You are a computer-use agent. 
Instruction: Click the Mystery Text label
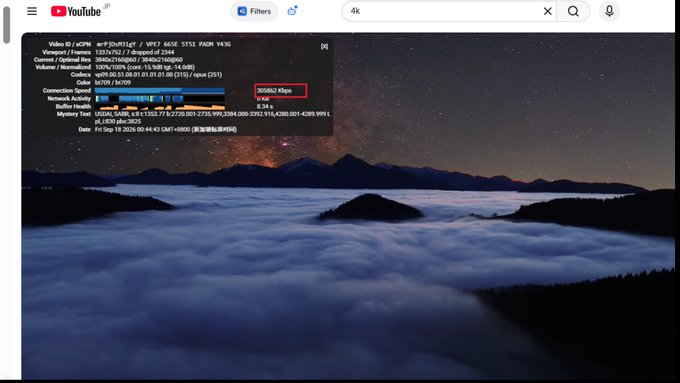(74, 114)
